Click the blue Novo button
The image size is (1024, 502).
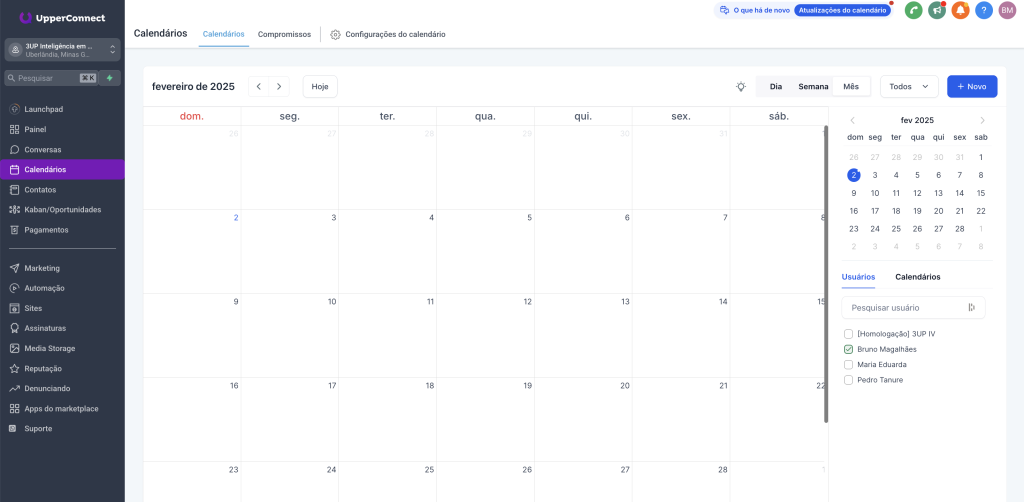click(972, 87)
